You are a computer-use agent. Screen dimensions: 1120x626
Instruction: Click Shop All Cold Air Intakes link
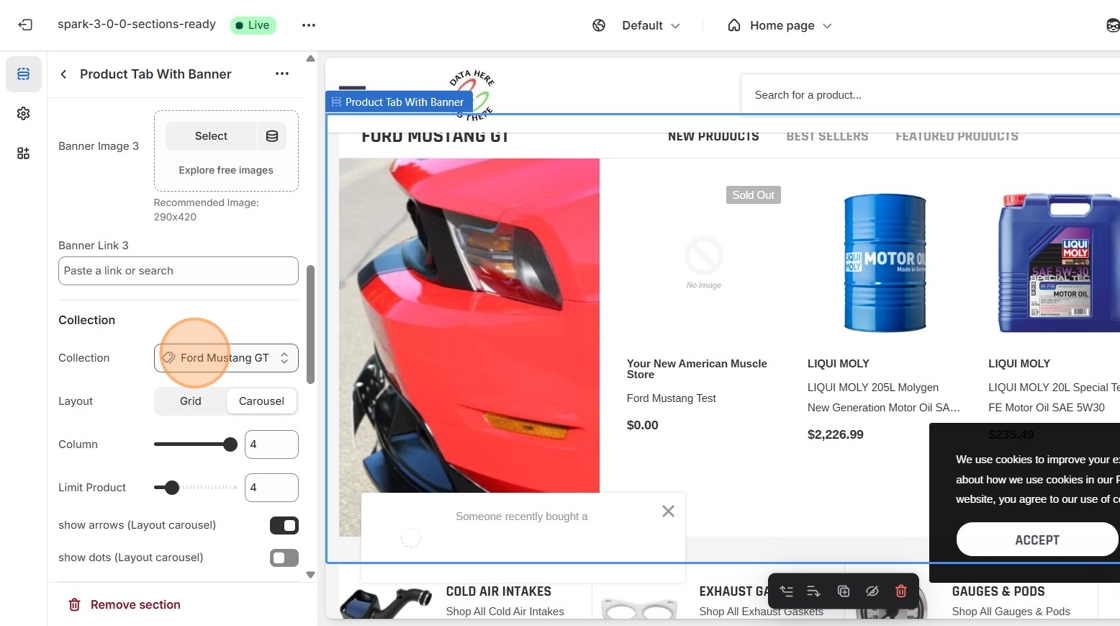tap(504, 612)
